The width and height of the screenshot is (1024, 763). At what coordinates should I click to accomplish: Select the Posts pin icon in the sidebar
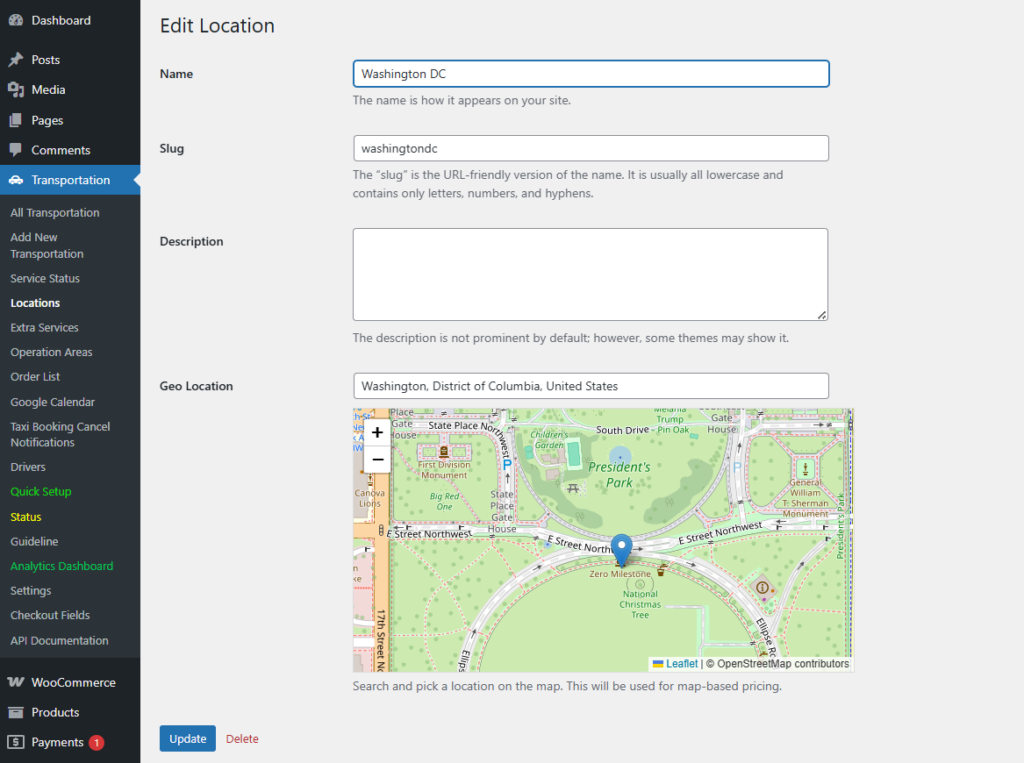pyautogui.click(x=14, y=59)
